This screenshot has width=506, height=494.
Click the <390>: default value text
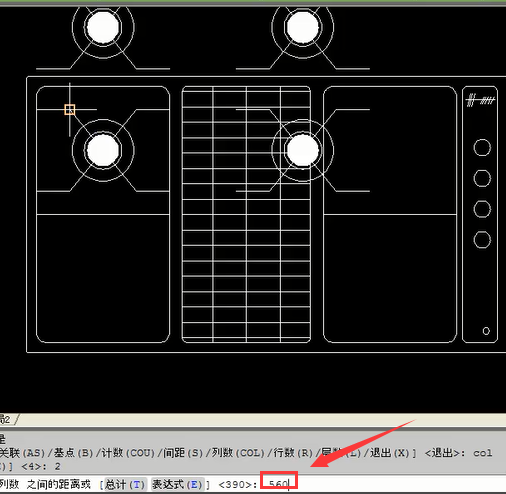pyautogui.click(x=237, y=485)
